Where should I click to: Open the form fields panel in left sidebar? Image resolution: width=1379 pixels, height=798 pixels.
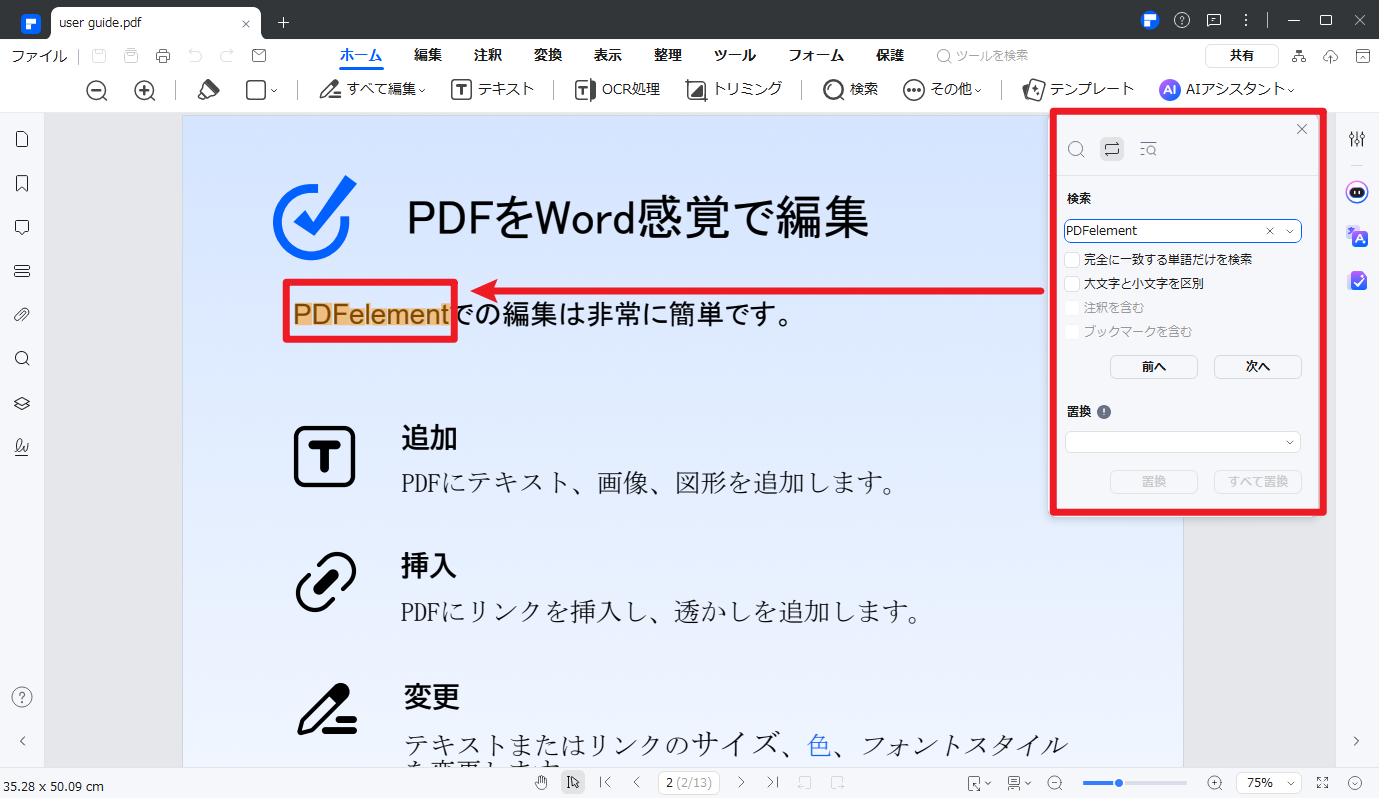point(22,271)
